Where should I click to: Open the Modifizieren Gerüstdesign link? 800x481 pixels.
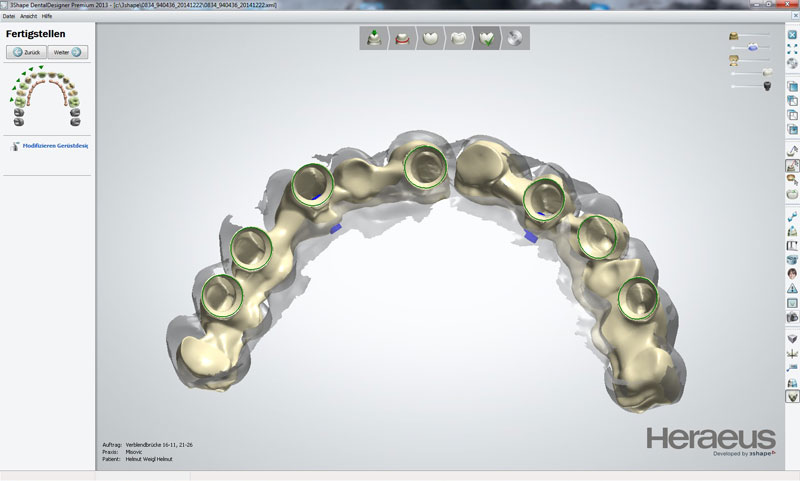point(54,146)
